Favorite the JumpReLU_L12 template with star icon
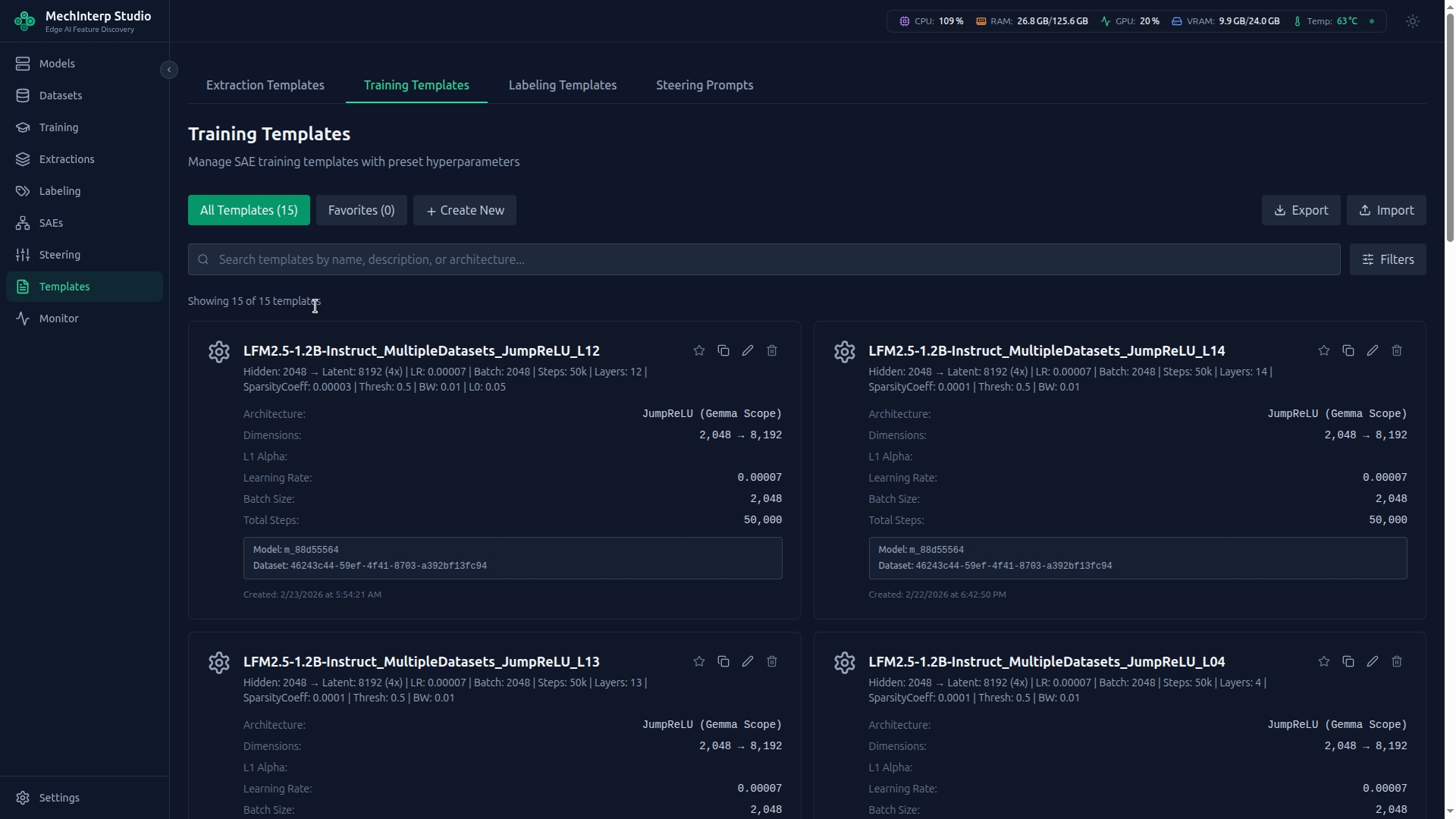 click(x=698, y=350)
